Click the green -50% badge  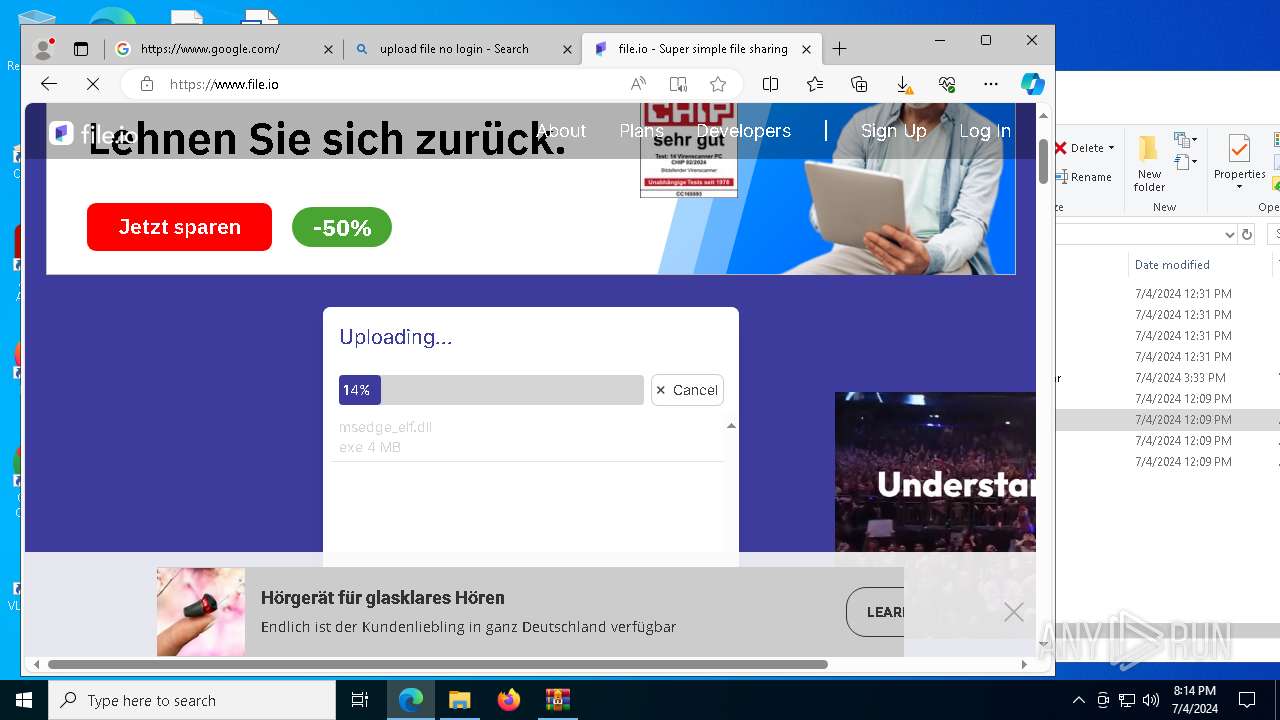click(342, 228)
